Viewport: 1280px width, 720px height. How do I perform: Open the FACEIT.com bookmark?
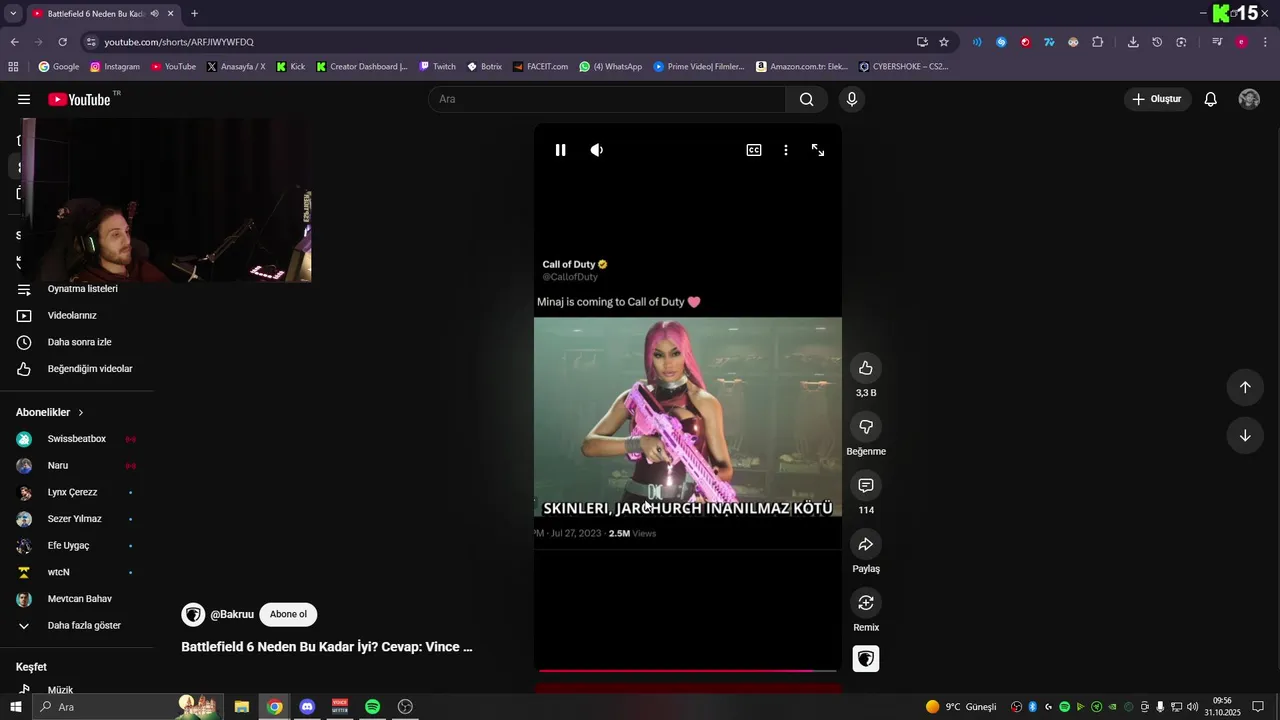point(540,67)
